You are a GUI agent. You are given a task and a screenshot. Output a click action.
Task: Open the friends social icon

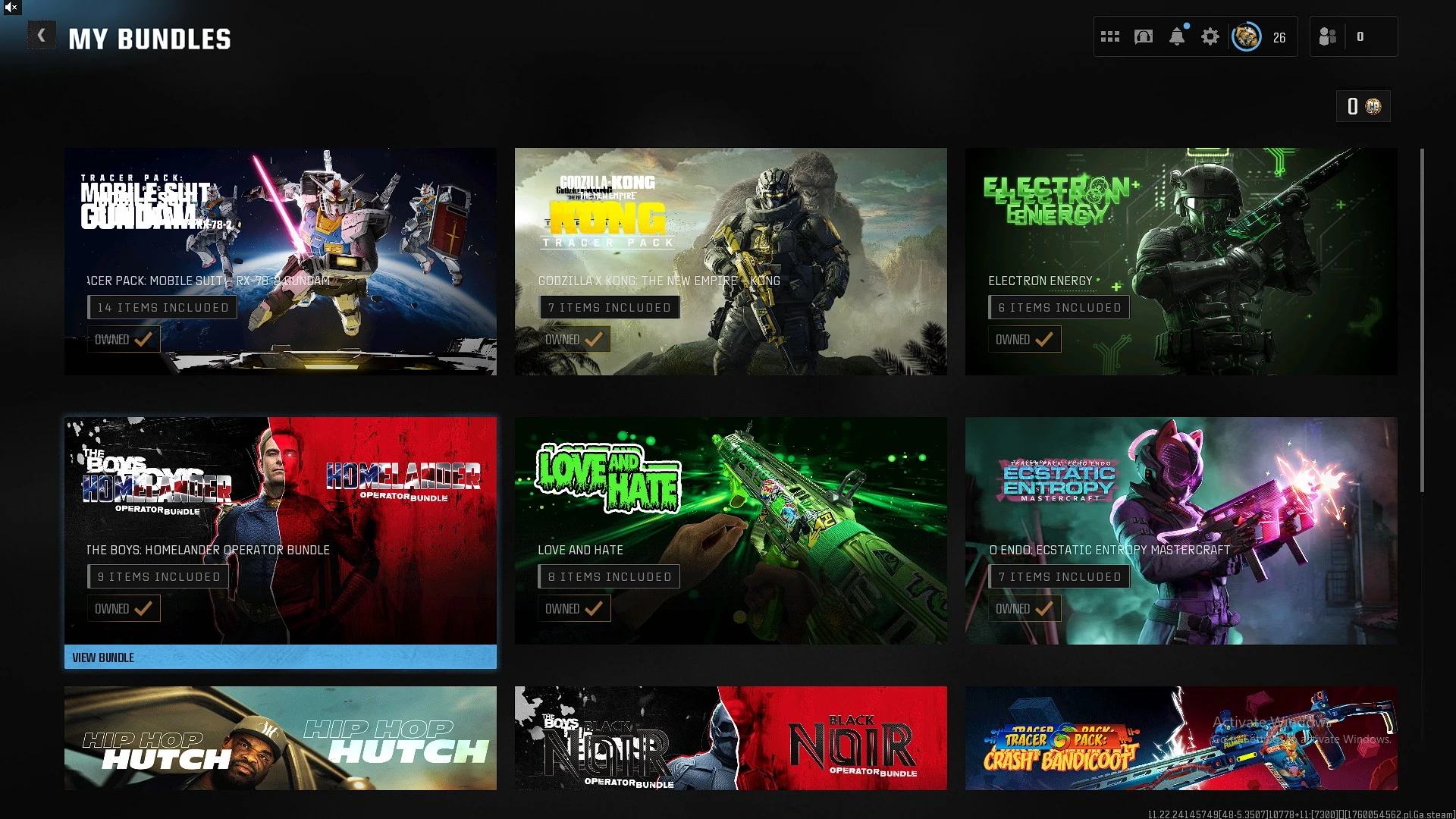(x=1328, y=36)
